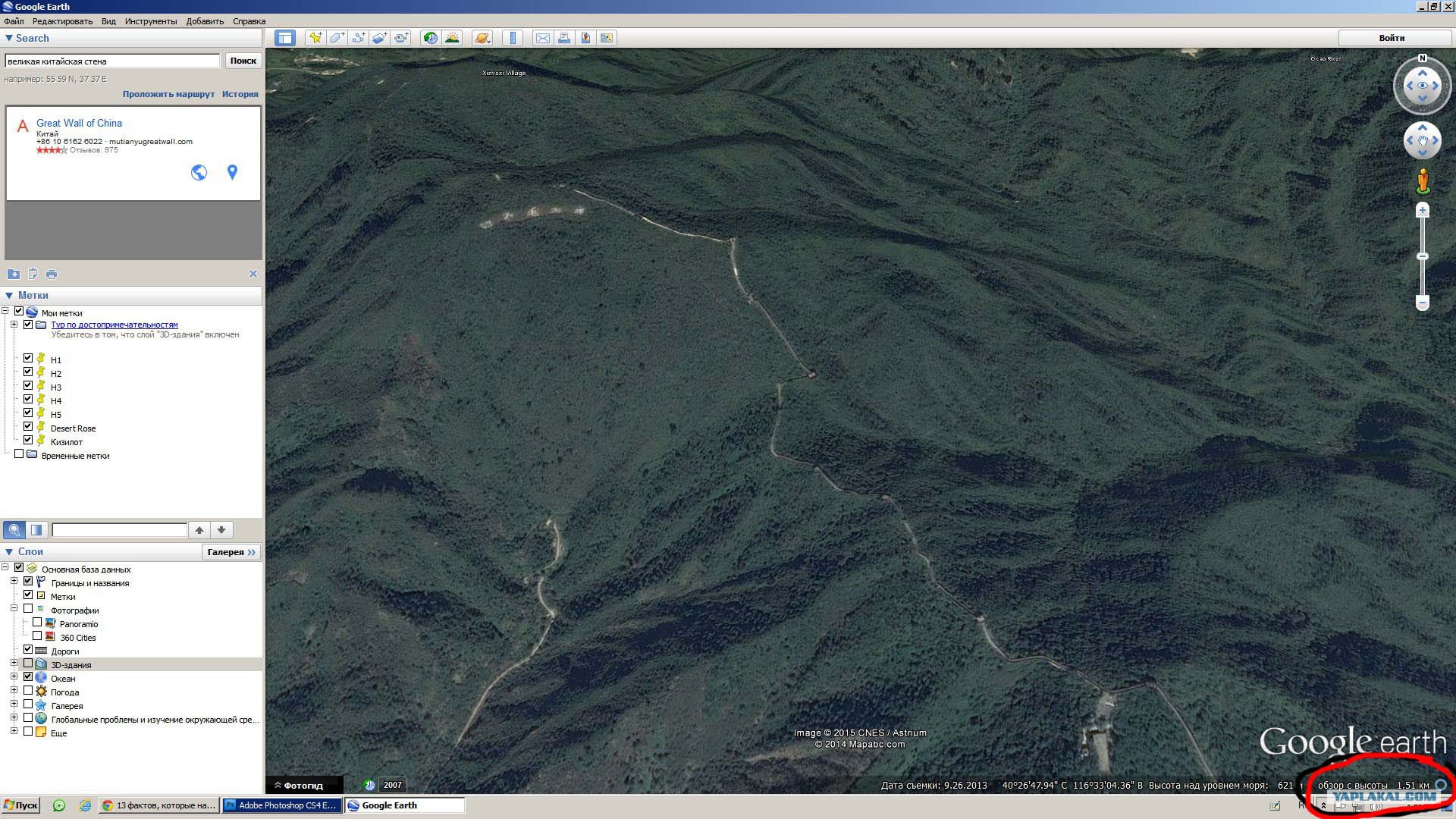Collapse the Мои метки tree node
The image size is (1456, 819).
click(5, 311)
